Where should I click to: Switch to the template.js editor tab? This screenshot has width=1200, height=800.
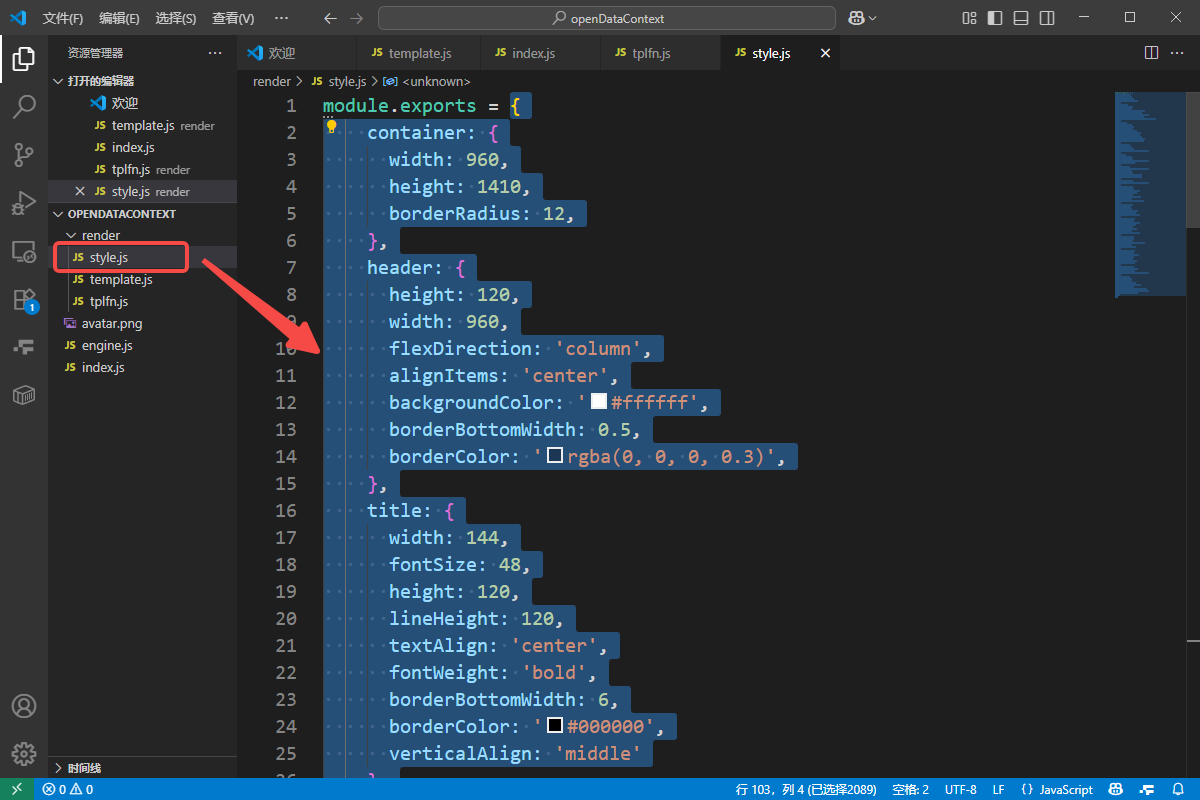419,53
